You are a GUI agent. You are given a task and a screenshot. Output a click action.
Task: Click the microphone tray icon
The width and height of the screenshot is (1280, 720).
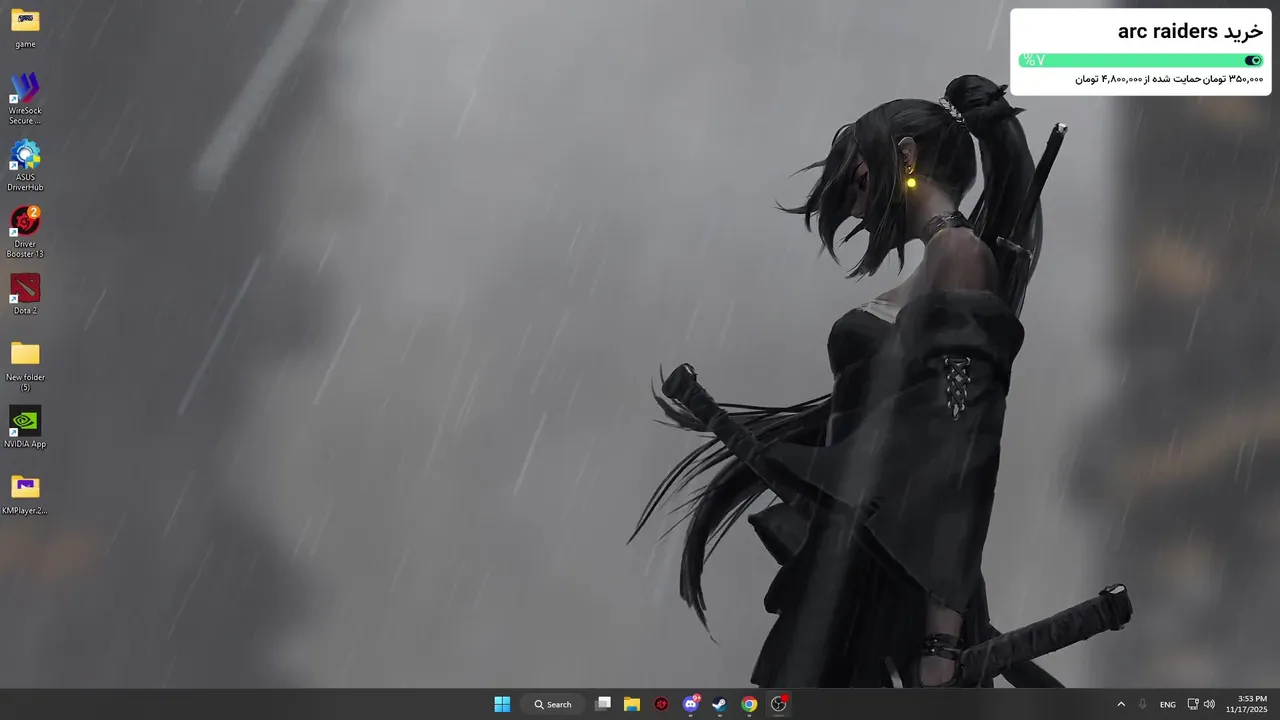tap(1142, 704)
